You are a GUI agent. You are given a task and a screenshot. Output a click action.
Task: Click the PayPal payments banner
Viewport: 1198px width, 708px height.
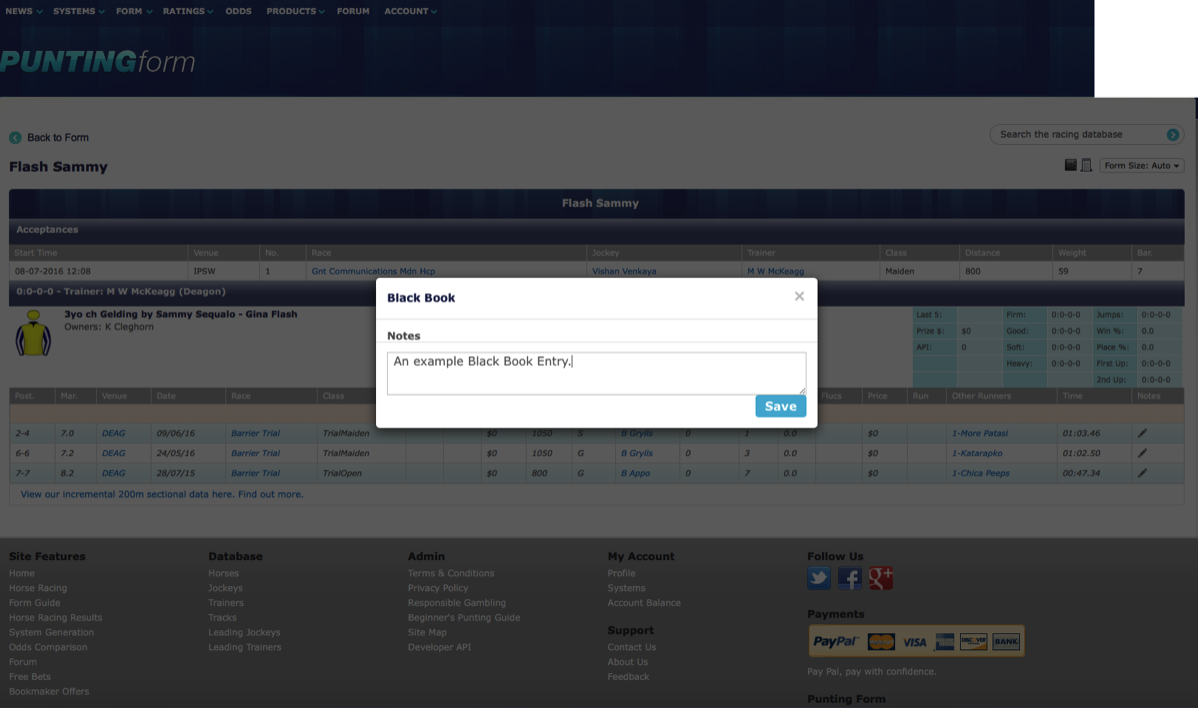(916, 642)
